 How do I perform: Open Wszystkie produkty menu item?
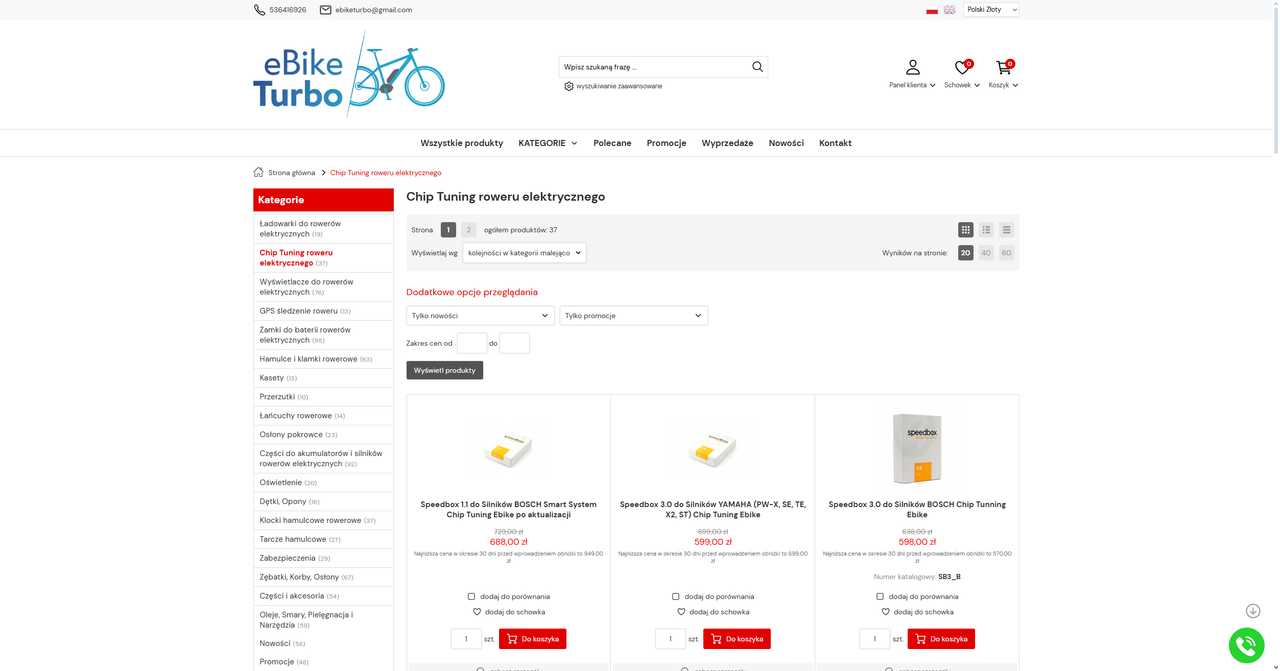462,143
